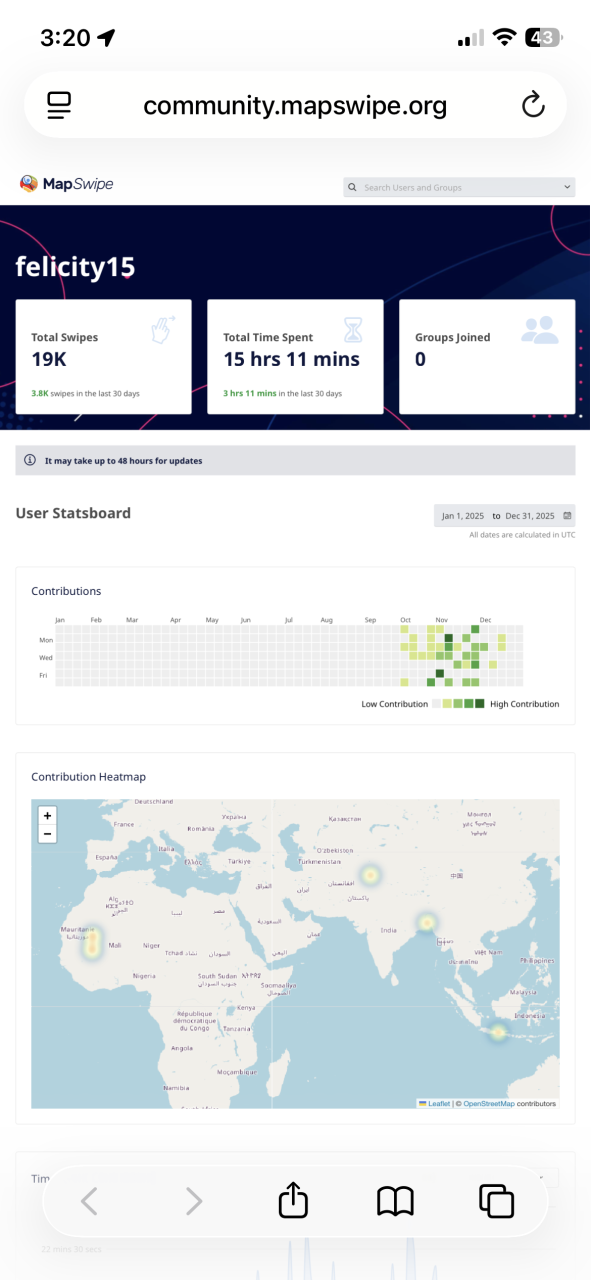Image resolution: width=591 pixels, height=1280 pixels.
Task: Open the MapSwipe logo home link
Action: tap(66, 184)
